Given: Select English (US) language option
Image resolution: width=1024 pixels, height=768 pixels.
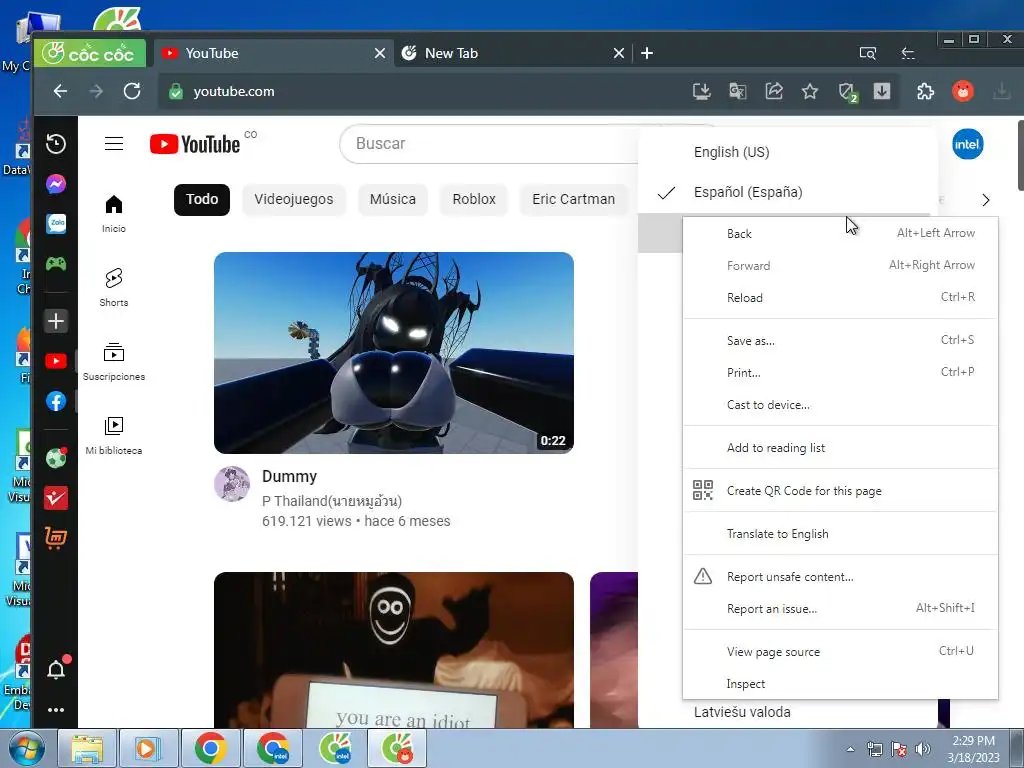Looking at the screenshot, I should (788, 152).
